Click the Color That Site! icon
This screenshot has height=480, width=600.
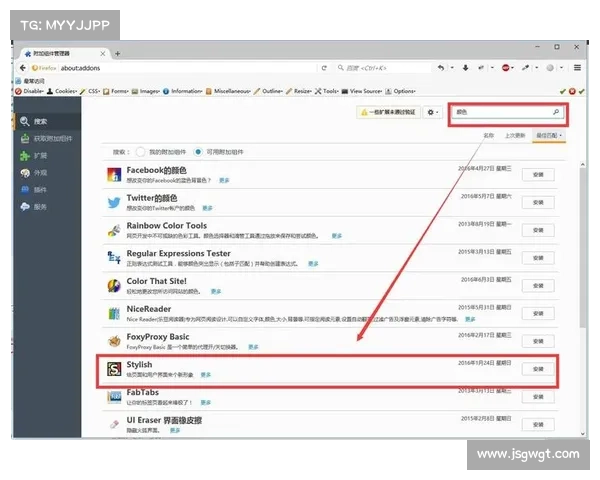114,286
